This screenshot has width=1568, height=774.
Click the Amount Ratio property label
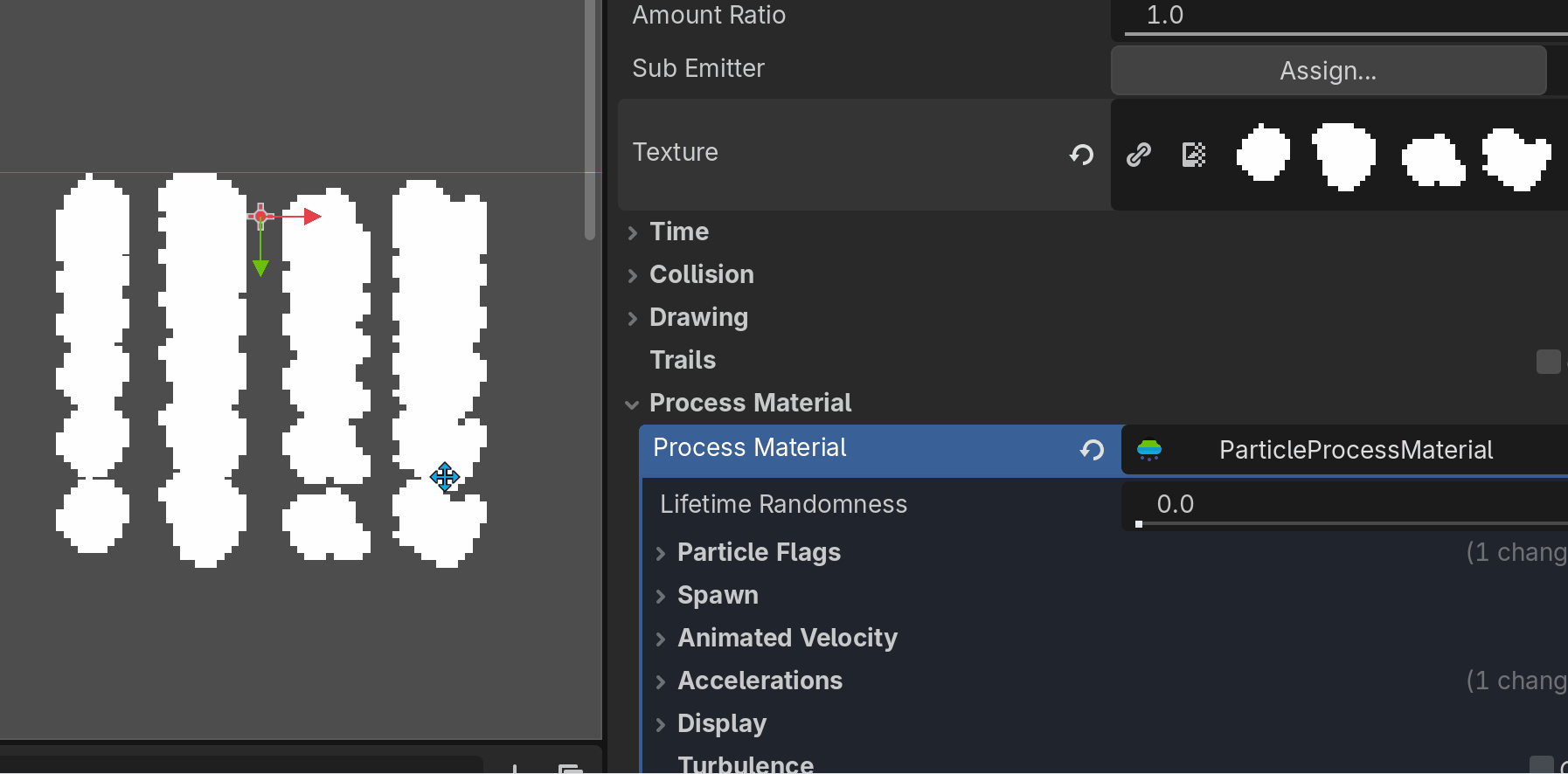pos(709,15)
